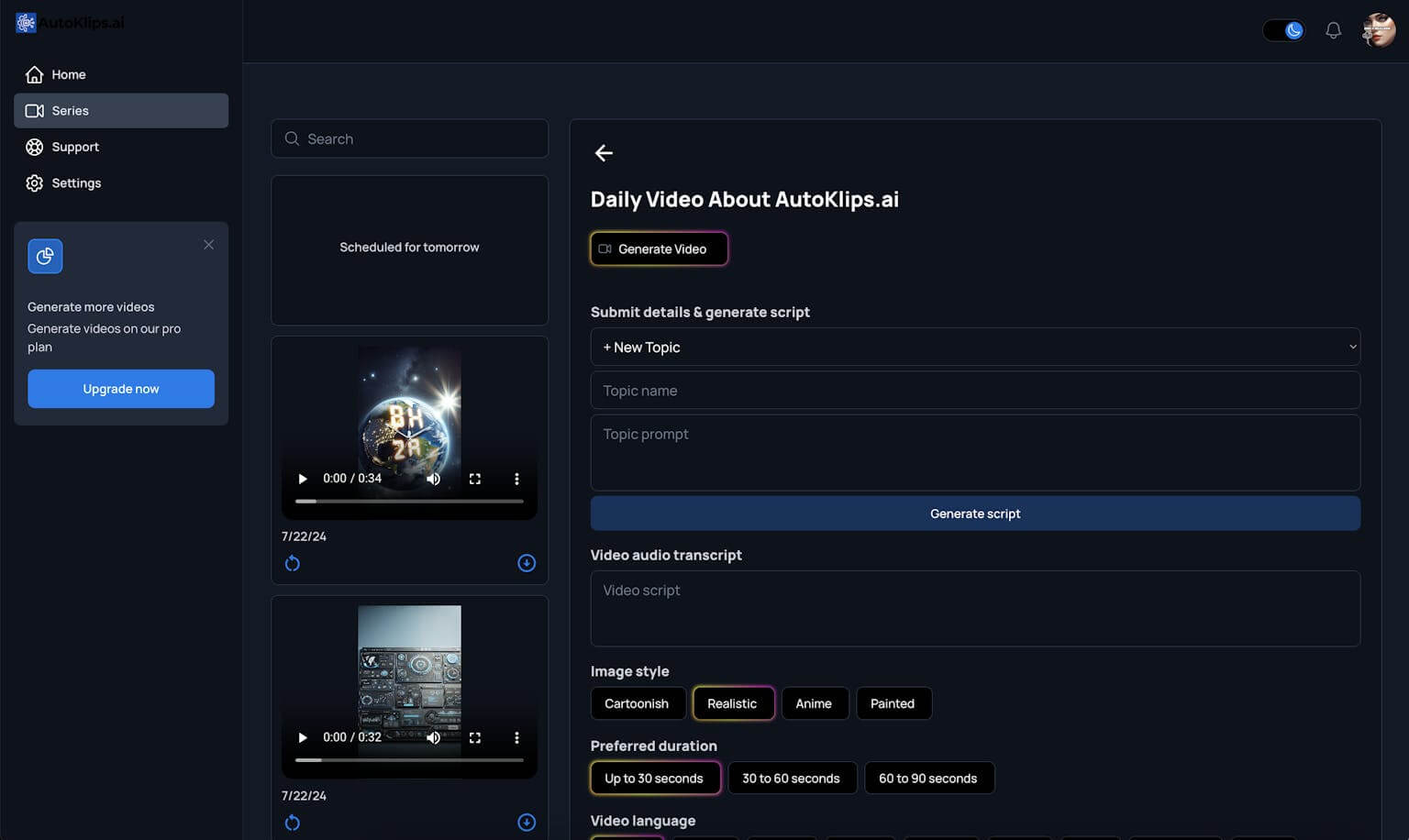Seek on the 0:34 video progress bar
This screenshot has height=840, width=1409.
(x=409, y=502)
